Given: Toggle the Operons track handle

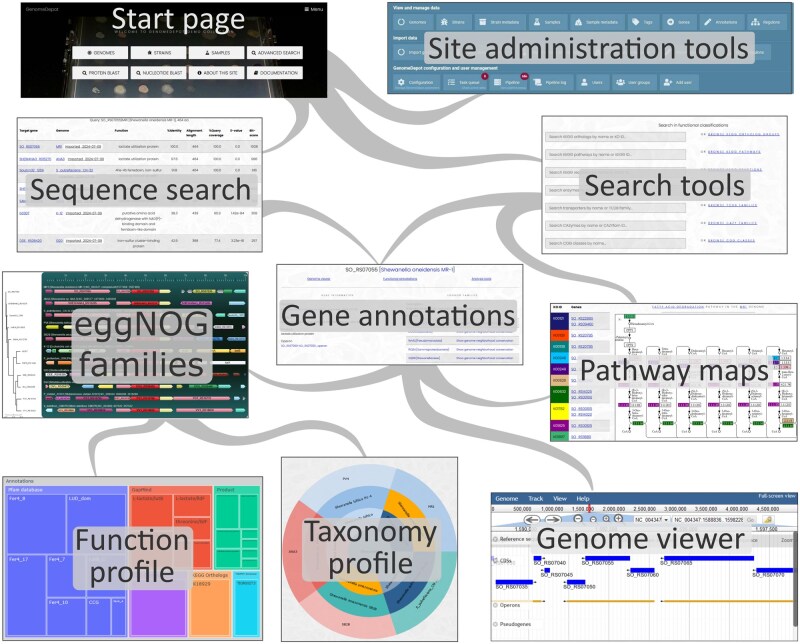Looking at the screenshot, I should click(495, 605).
